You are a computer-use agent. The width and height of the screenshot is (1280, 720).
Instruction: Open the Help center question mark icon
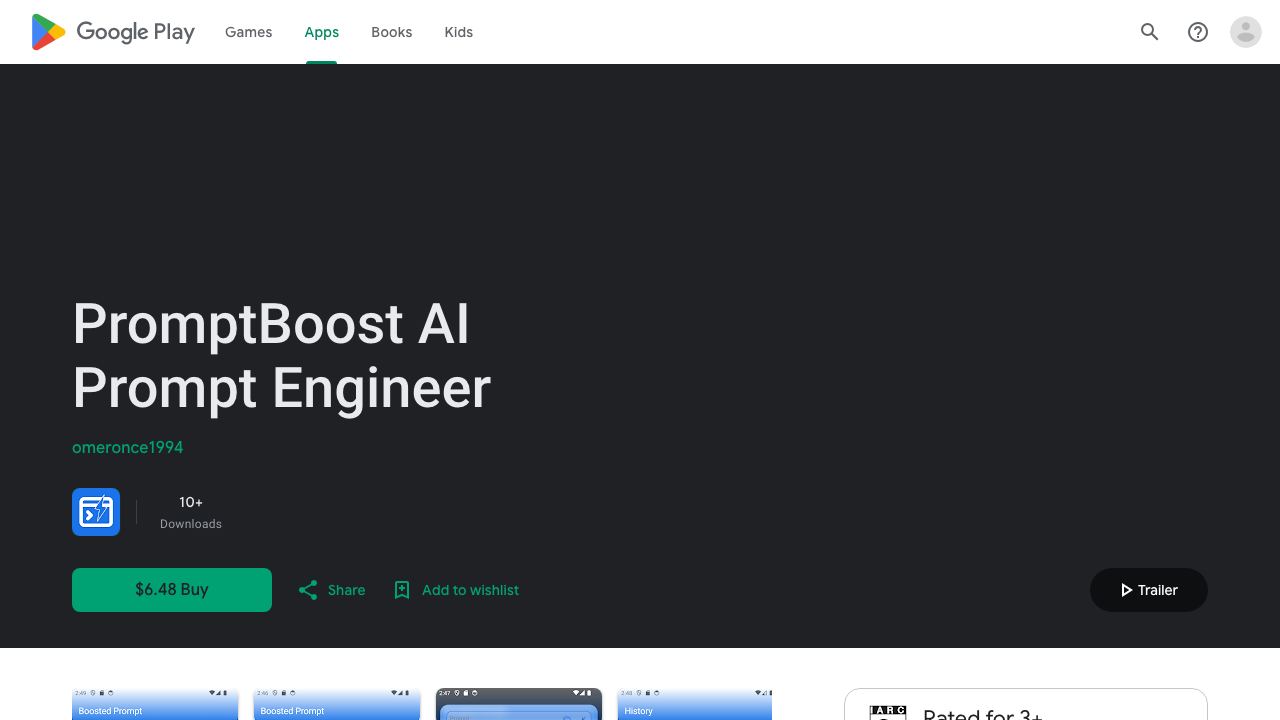tap(1198, 32)
